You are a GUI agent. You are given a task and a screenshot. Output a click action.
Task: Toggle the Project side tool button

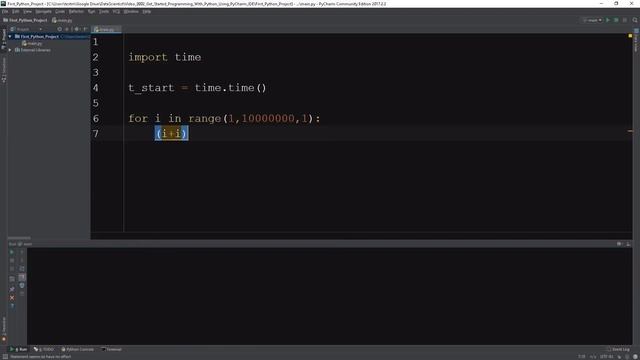[4, 38]
